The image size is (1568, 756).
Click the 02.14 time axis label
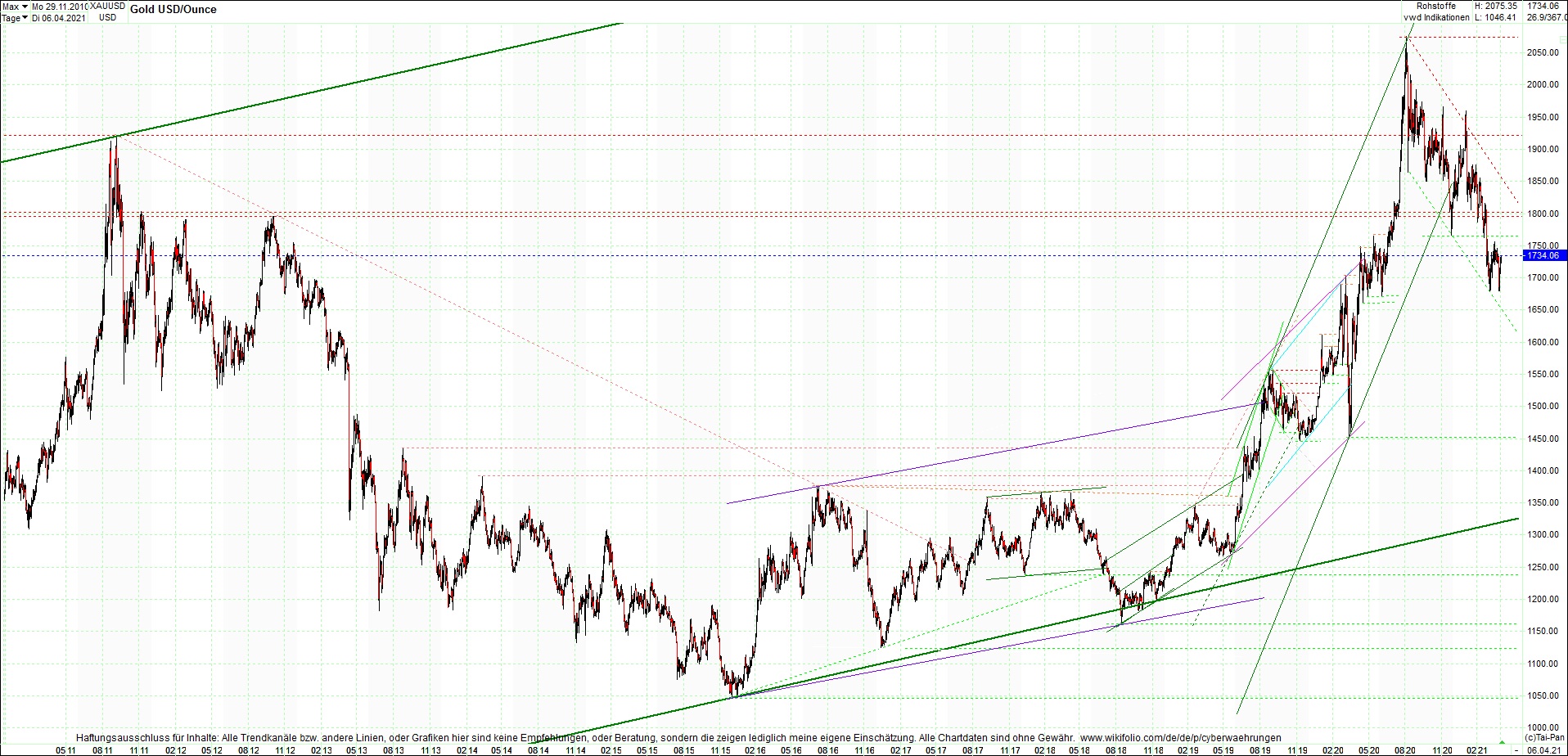click(467, 750)
